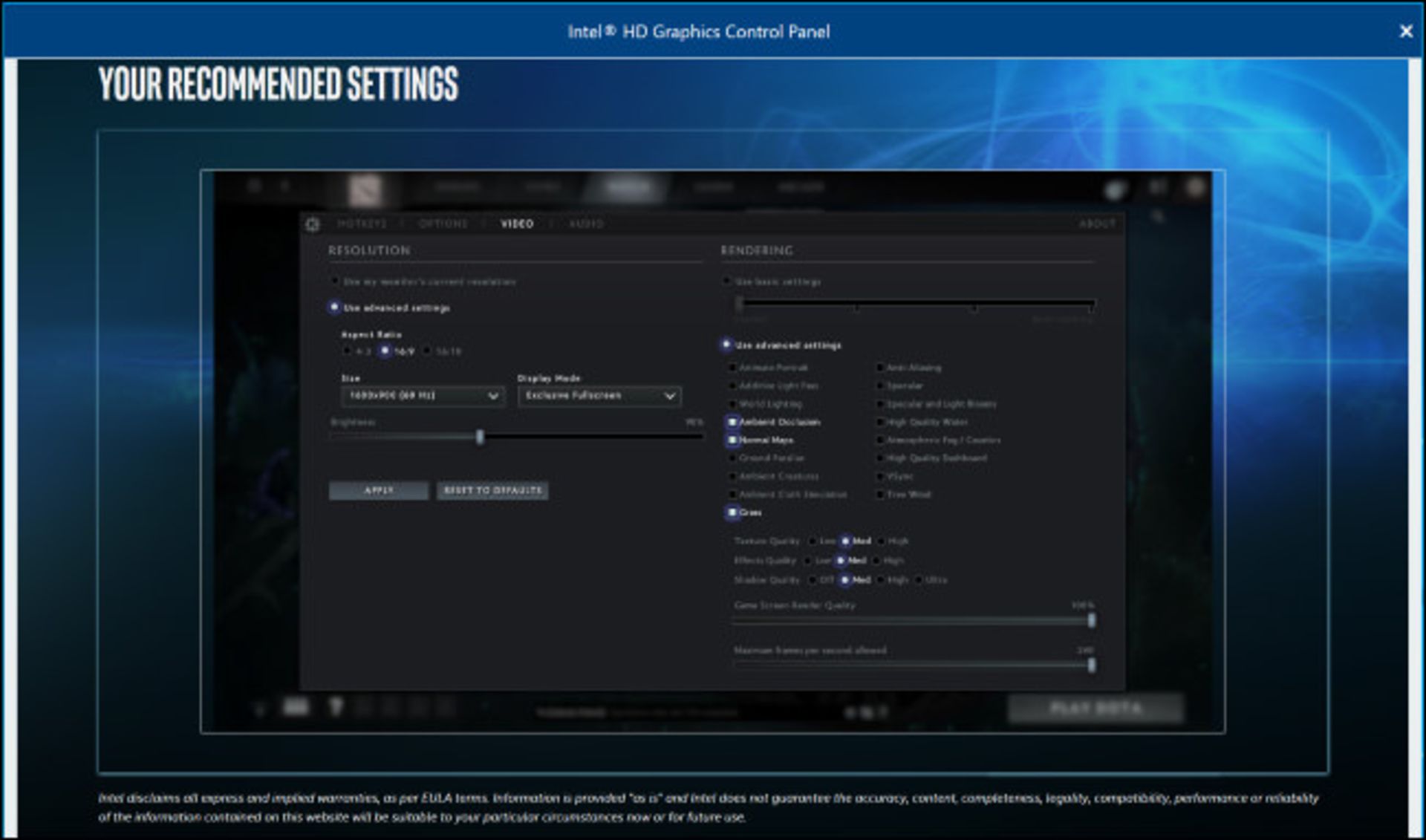
Task: Expand the Size resolution dropdown
Action: [x=423, y=396]
